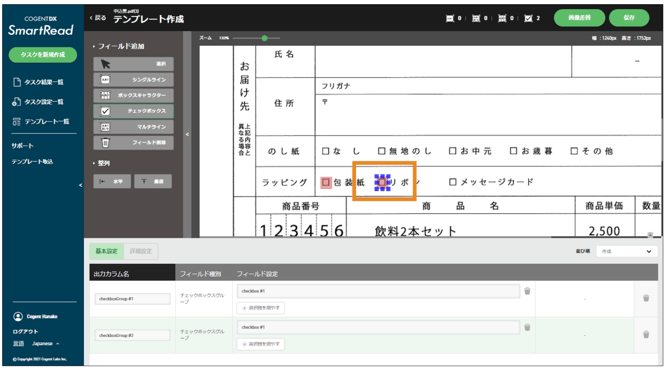Viewport: 670px width, 373px height.
Task: Choose the マルチライン field tool
Action: point(133,127)
